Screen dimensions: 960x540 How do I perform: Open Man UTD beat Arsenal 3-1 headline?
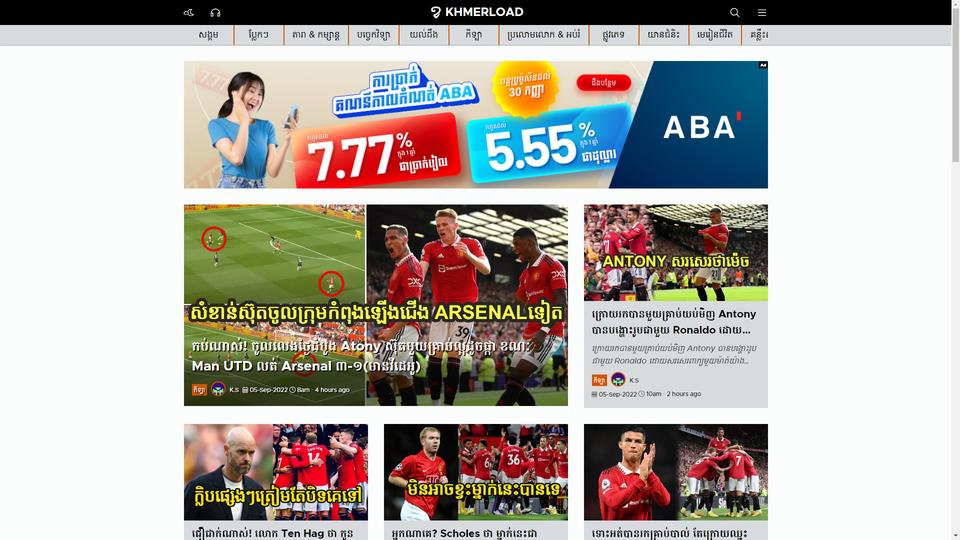tap(361, 356)
